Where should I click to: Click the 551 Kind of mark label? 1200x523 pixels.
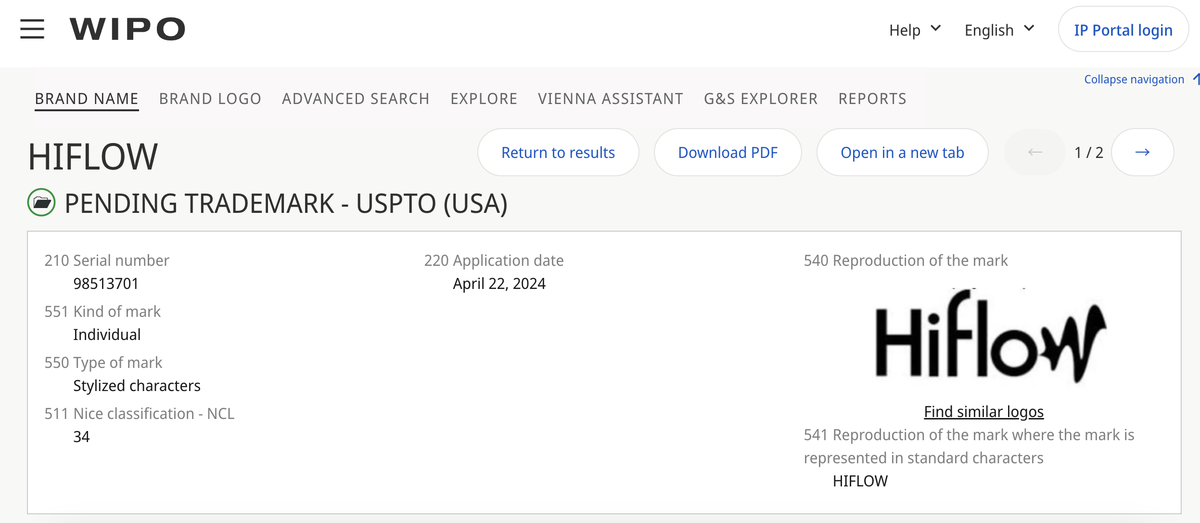pos(102,311)
